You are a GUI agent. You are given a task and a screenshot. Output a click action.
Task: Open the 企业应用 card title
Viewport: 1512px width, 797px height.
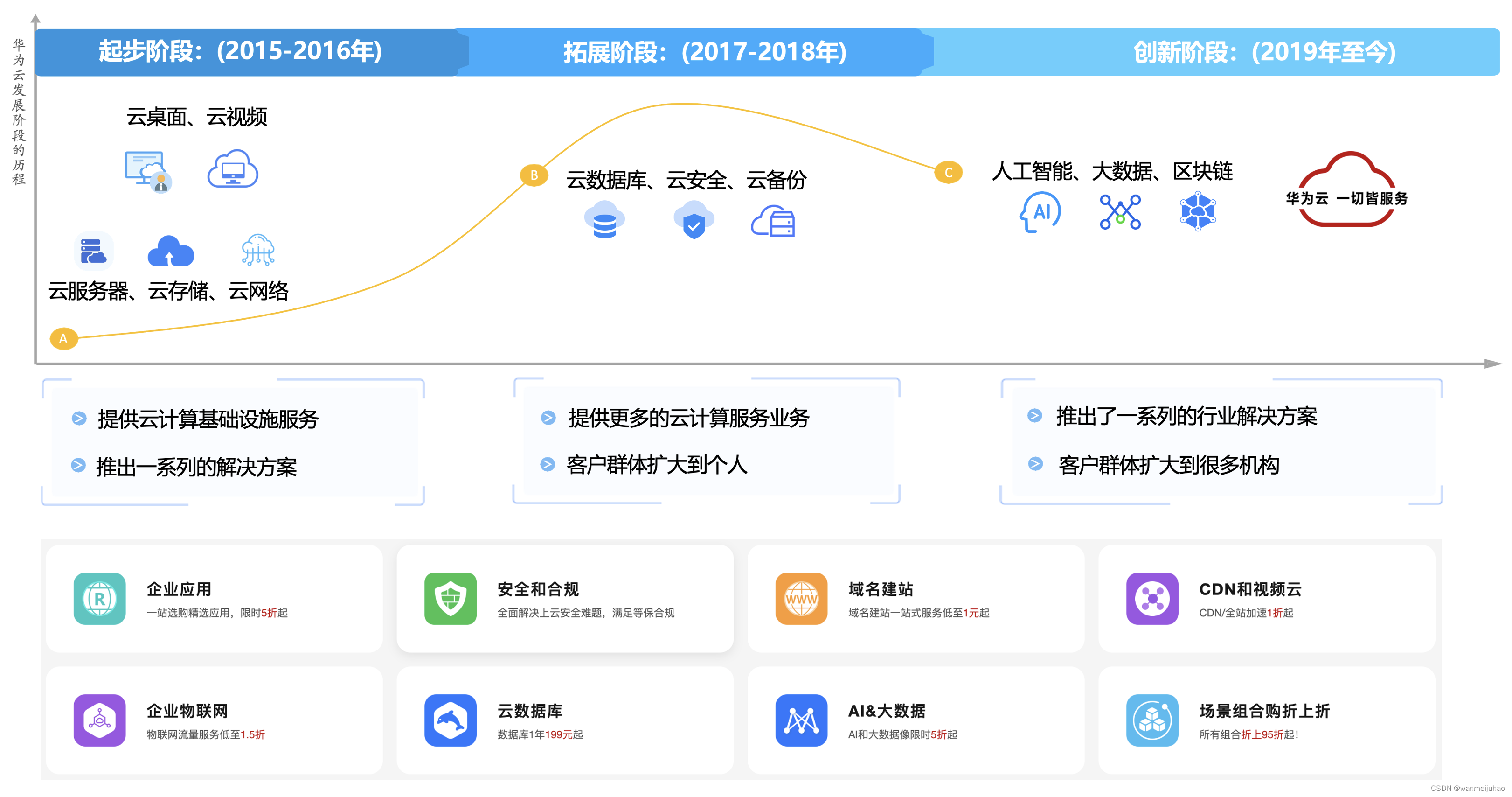(x=179, y=589)
